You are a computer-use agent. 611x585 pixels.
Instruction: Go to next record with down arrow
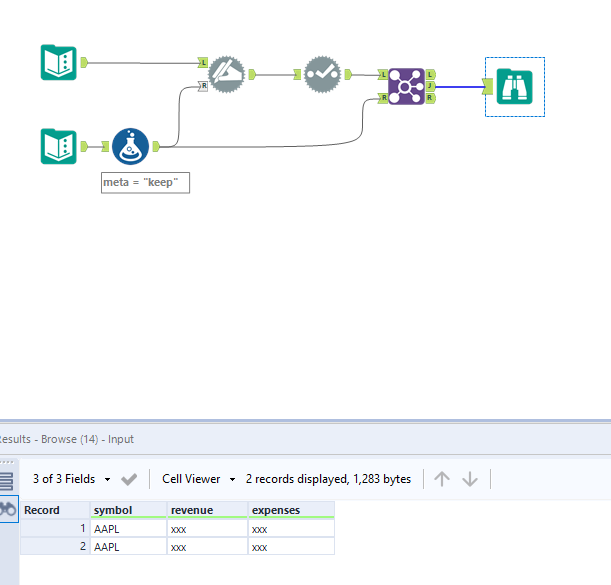click(470, 479)
